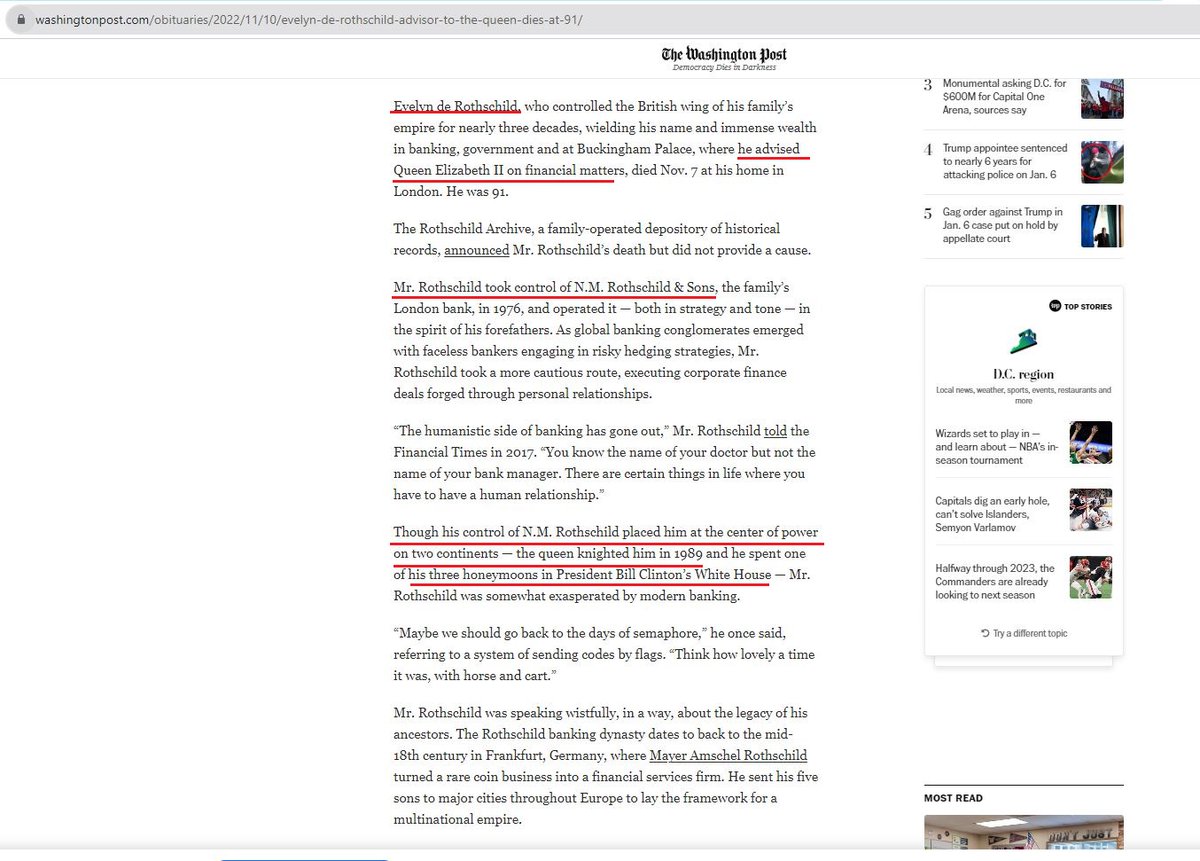The height and width of the screenshot is (861, 1200).
Task: Click the Most Read story thumbnail image
Action: point(1023,832)
